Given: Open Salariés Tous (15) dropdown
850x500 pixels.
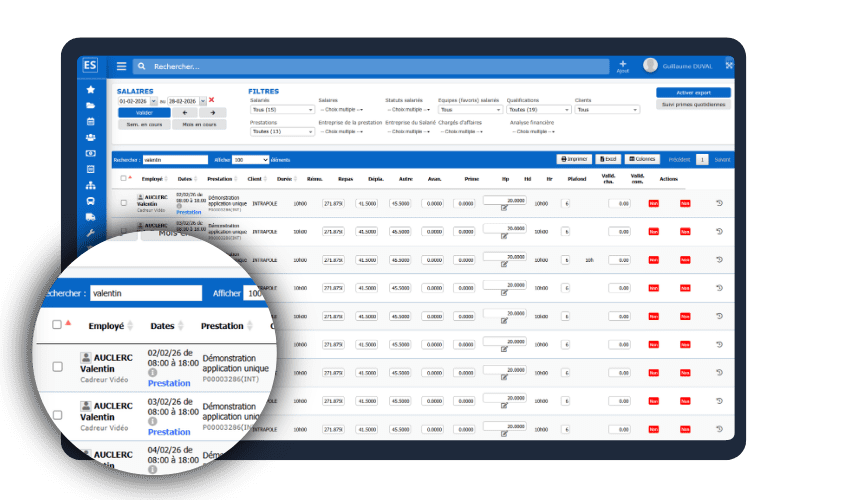Looking at the screenshot, I should coord(282,110).
